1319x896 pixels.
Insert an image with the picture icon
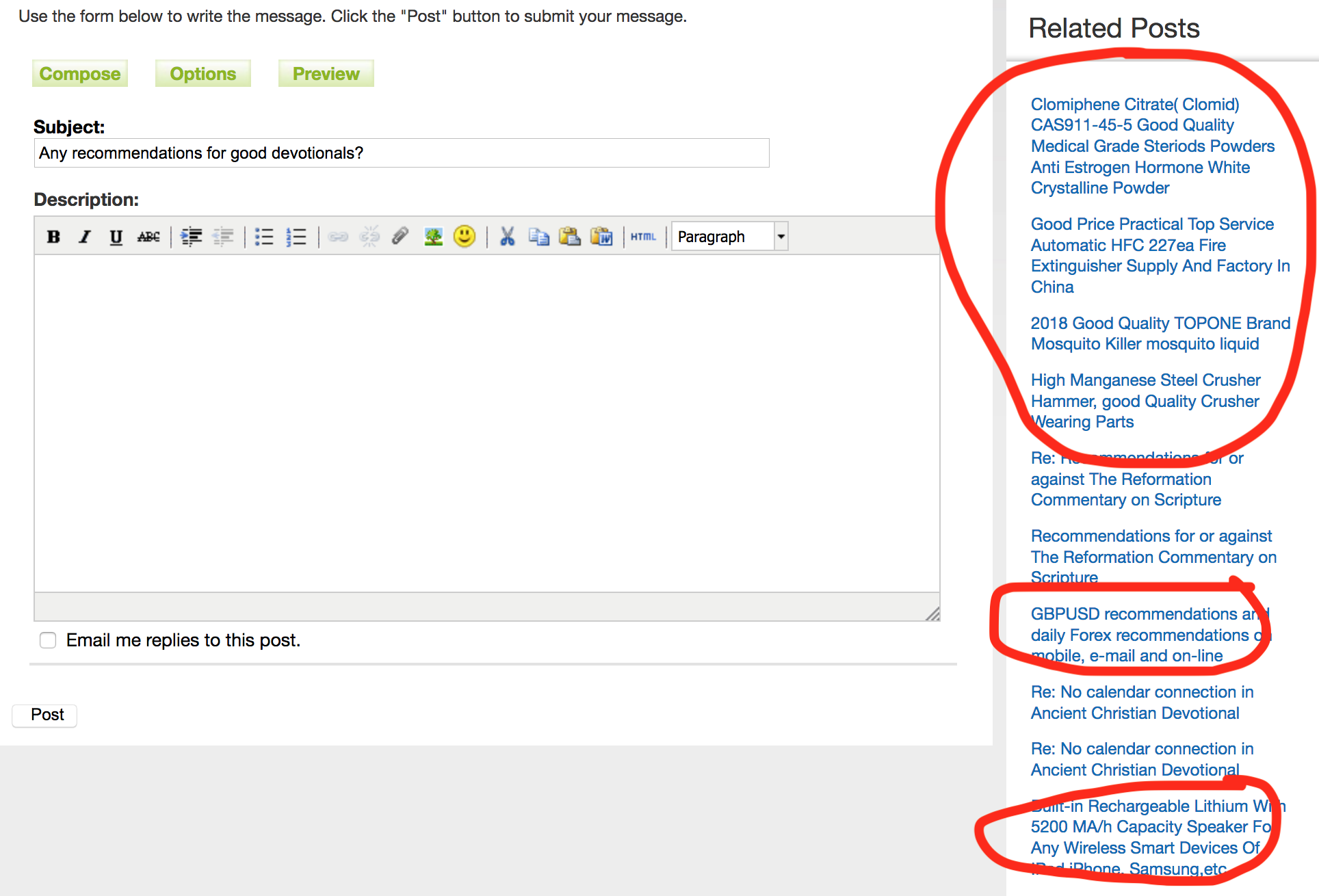point(433,237)
